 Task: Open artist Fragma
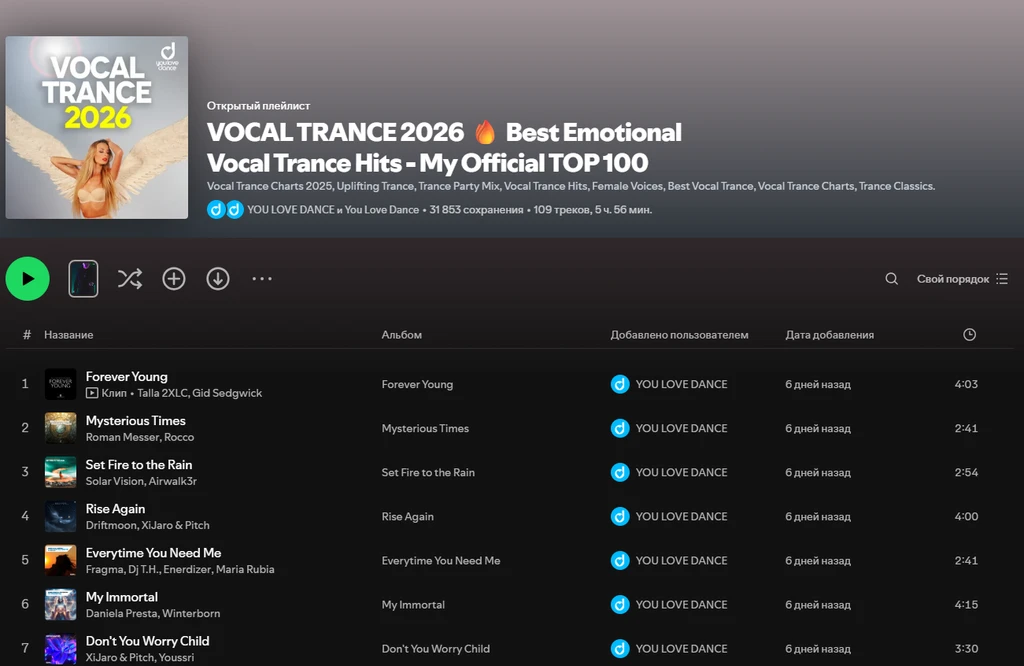(104, 569)
